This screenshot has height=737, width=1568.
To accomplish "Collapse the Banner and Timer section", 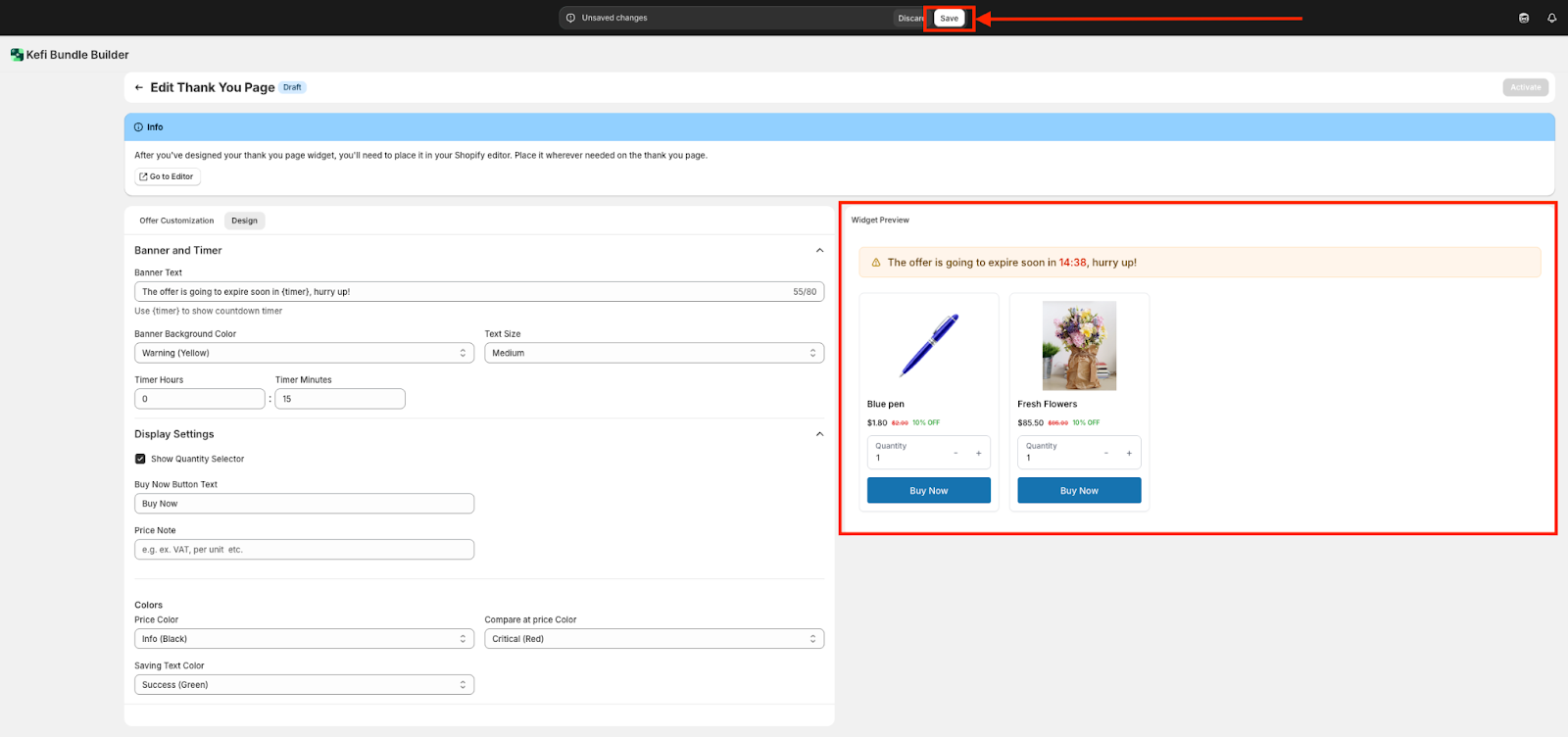I will pos(819,251).
